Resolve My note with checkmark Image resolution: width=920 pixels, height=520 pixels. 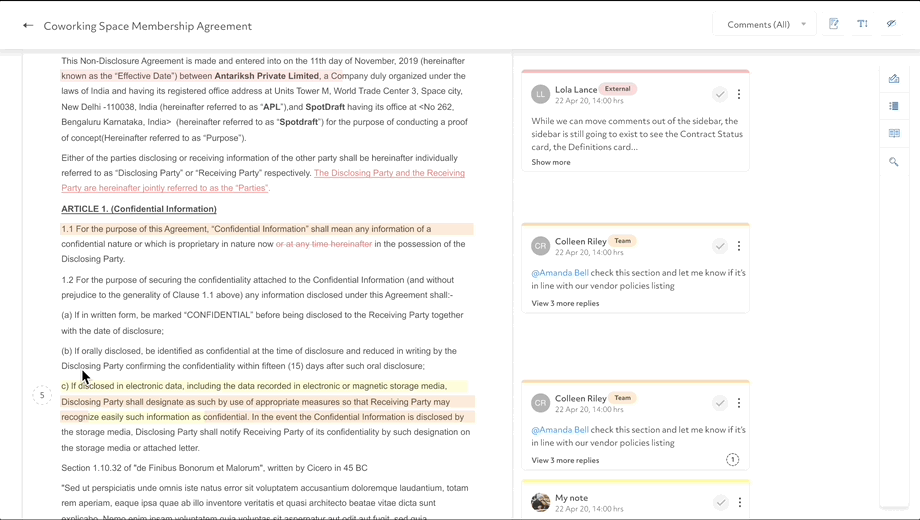[x=721, y=502]
